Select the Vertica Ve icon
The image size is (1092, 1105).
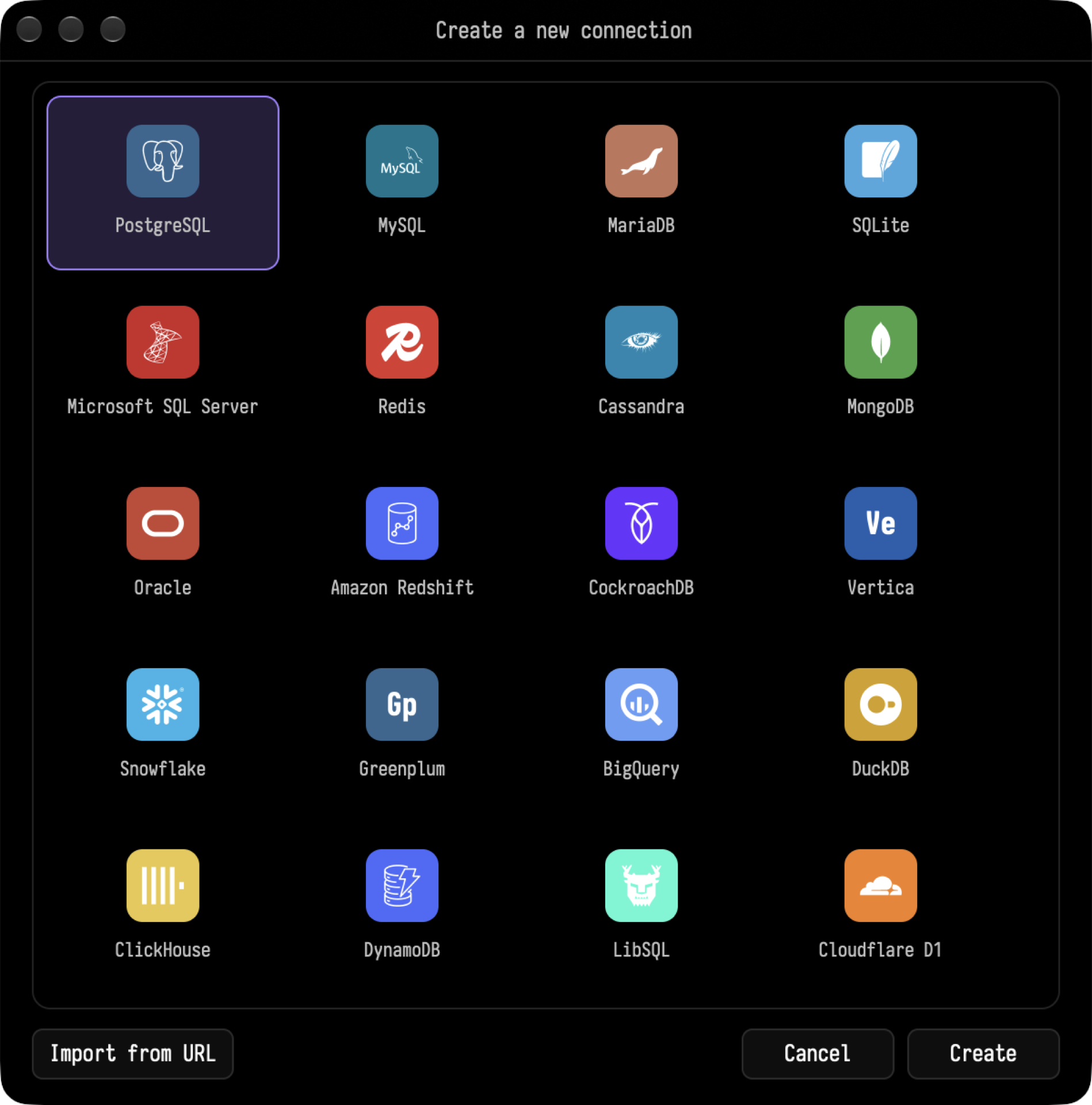pos(881,523)
